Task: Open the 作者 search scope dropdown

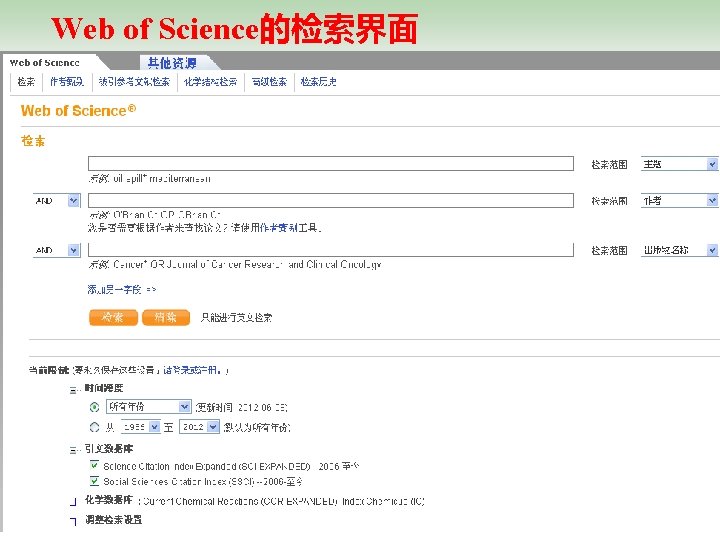Action: point(679,201)
